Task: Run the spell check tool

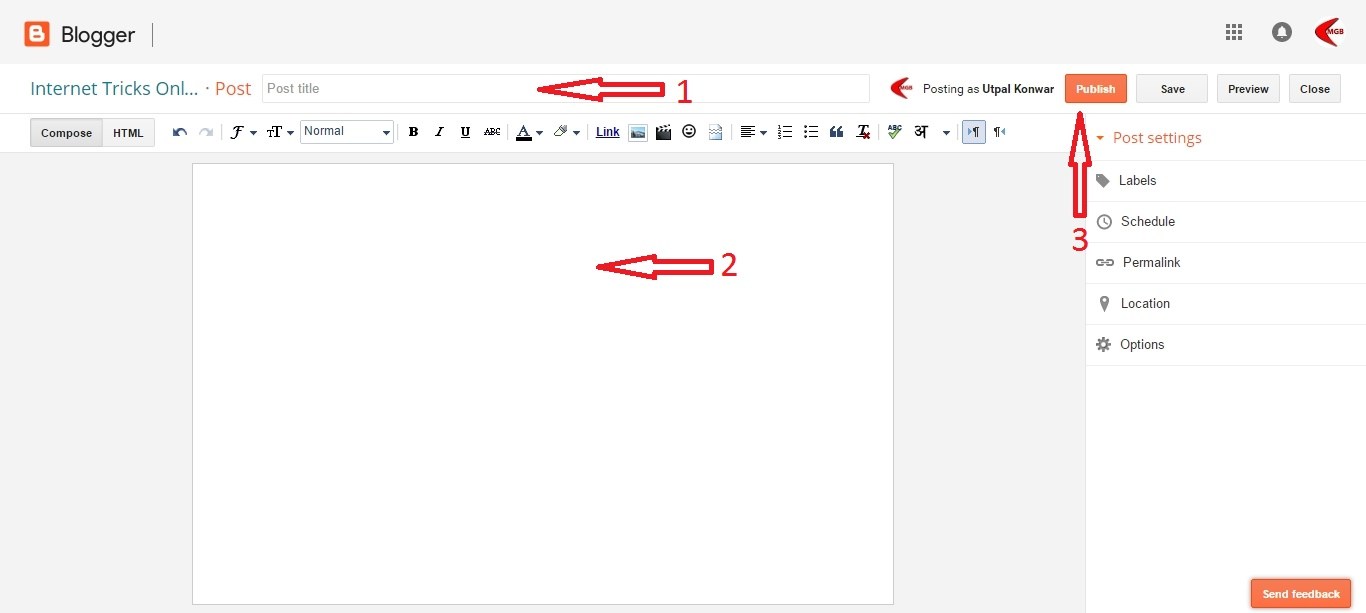Action: [894, 132]
